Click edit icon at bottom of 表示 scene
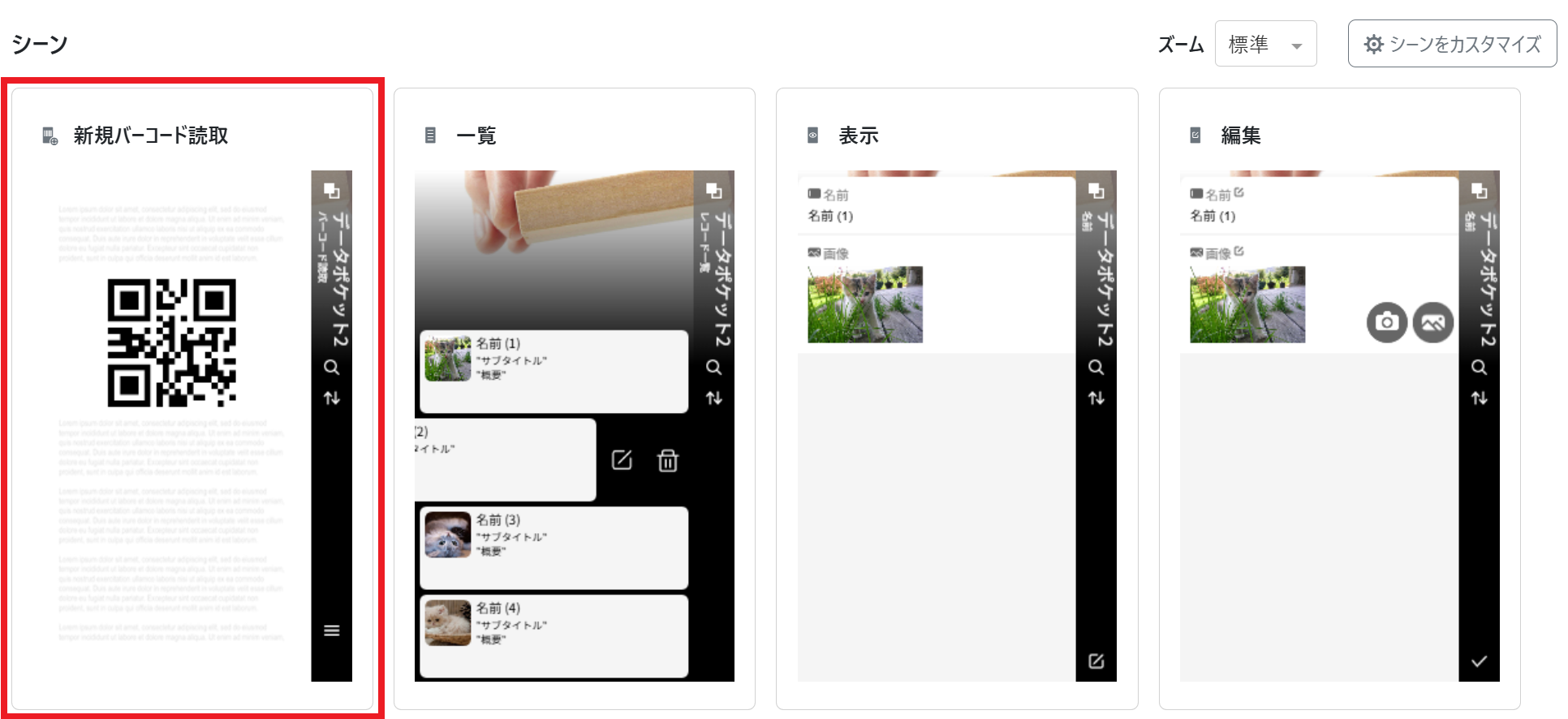This screenshot has height=719, width=1568. click(1096, 661)
